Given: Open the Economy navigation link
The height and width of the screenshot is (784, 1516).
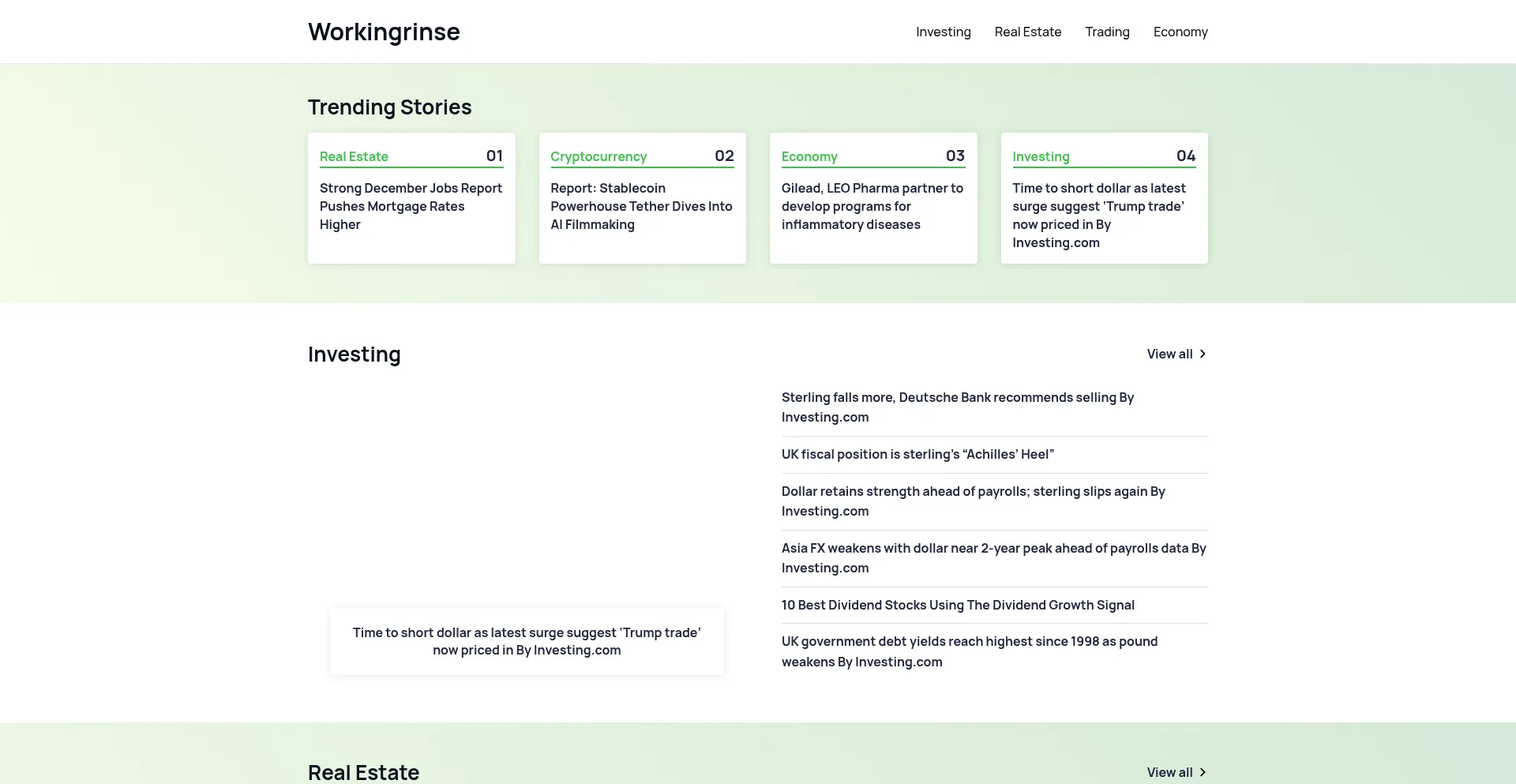Looking at the screenshot, I should [x=1180, y=32].
